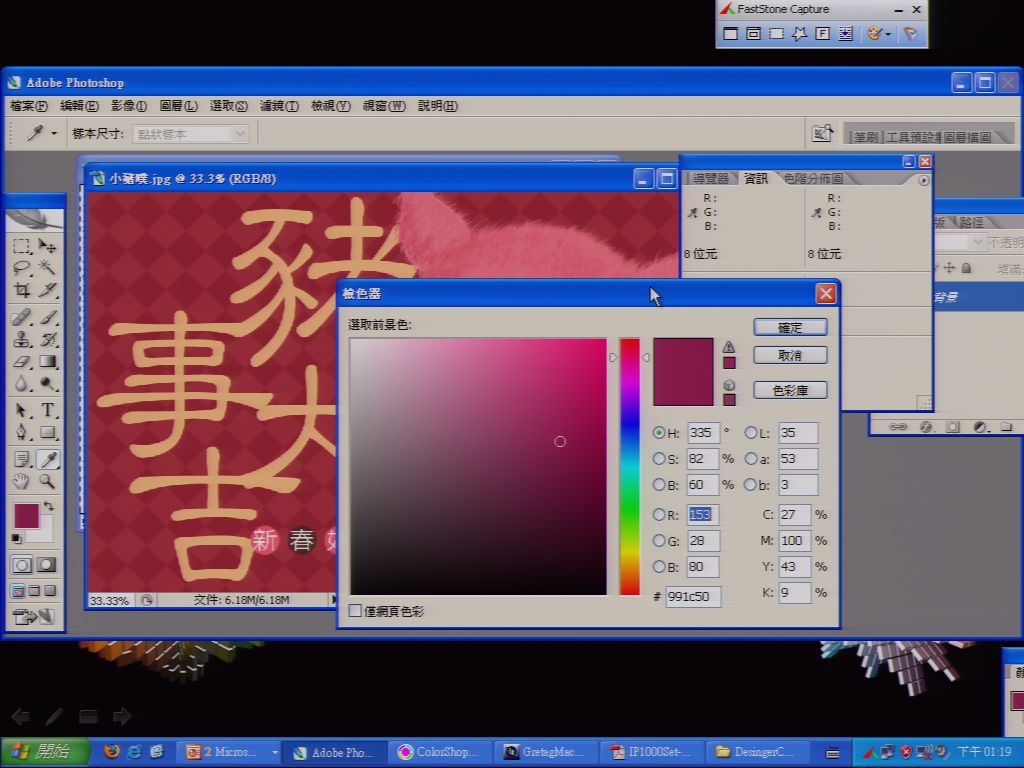
Task: Select the S saturation radio button
Action: click(x=659, y=458)
